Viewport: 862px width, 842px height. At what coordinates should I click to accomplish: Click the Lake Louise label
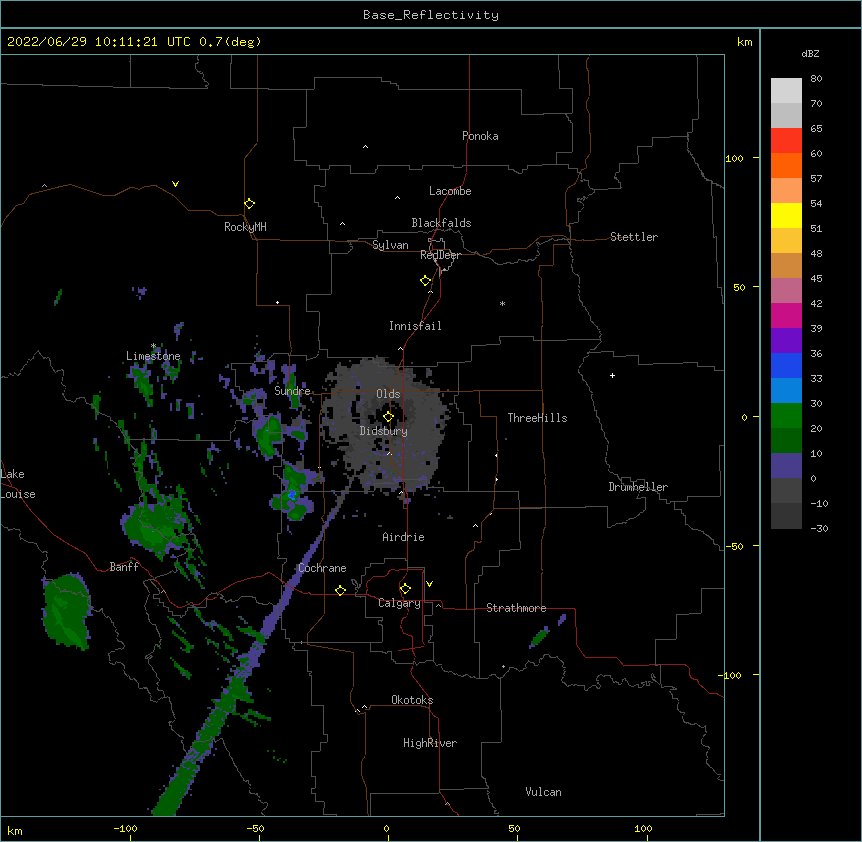(18, 484)
